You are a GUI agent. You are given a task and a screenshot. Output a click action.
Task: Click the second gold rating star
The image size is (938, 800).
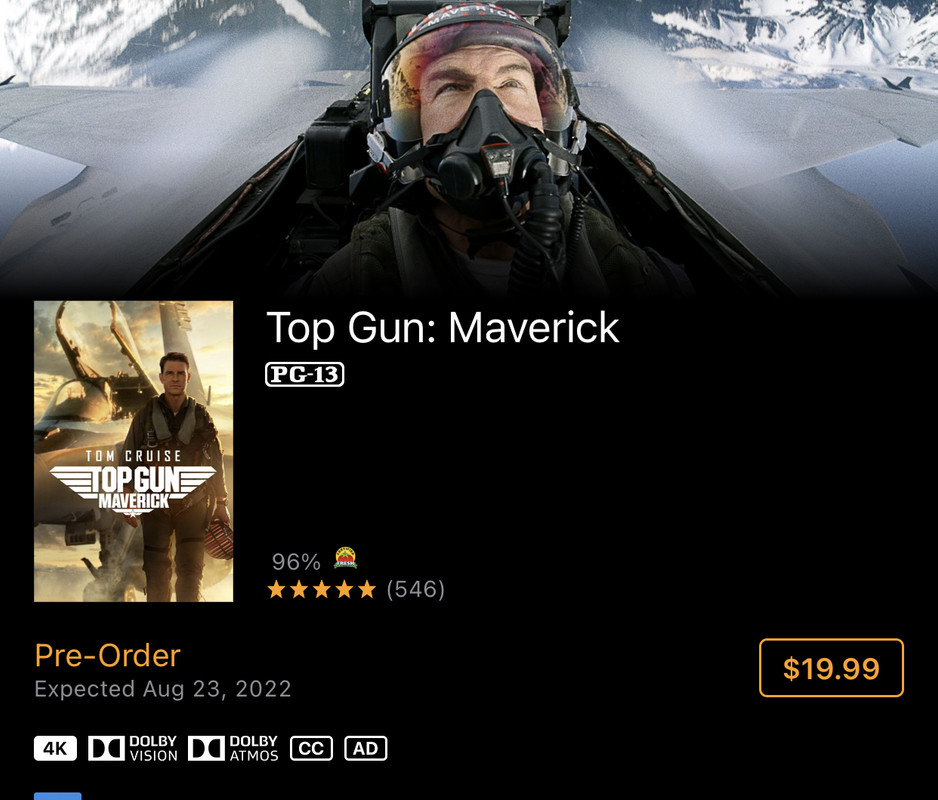pyautogui.click(x=299, y=589)
